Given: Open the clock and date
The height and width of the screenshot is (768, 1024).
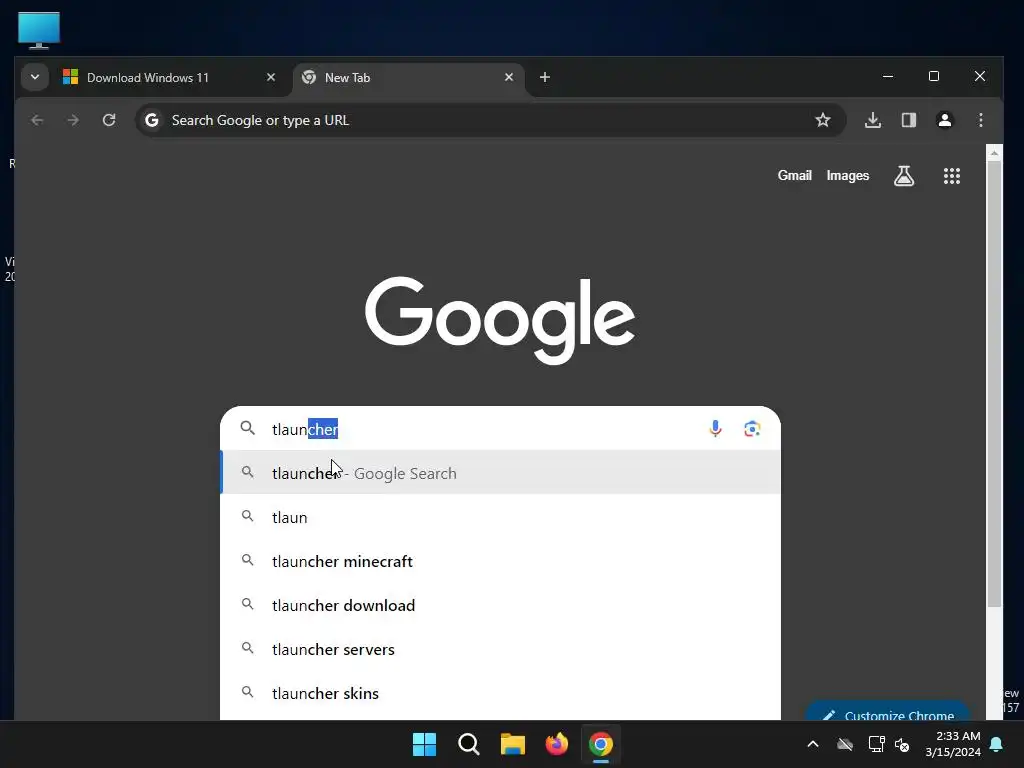Looking at the screenshot, I should [953, 744].
